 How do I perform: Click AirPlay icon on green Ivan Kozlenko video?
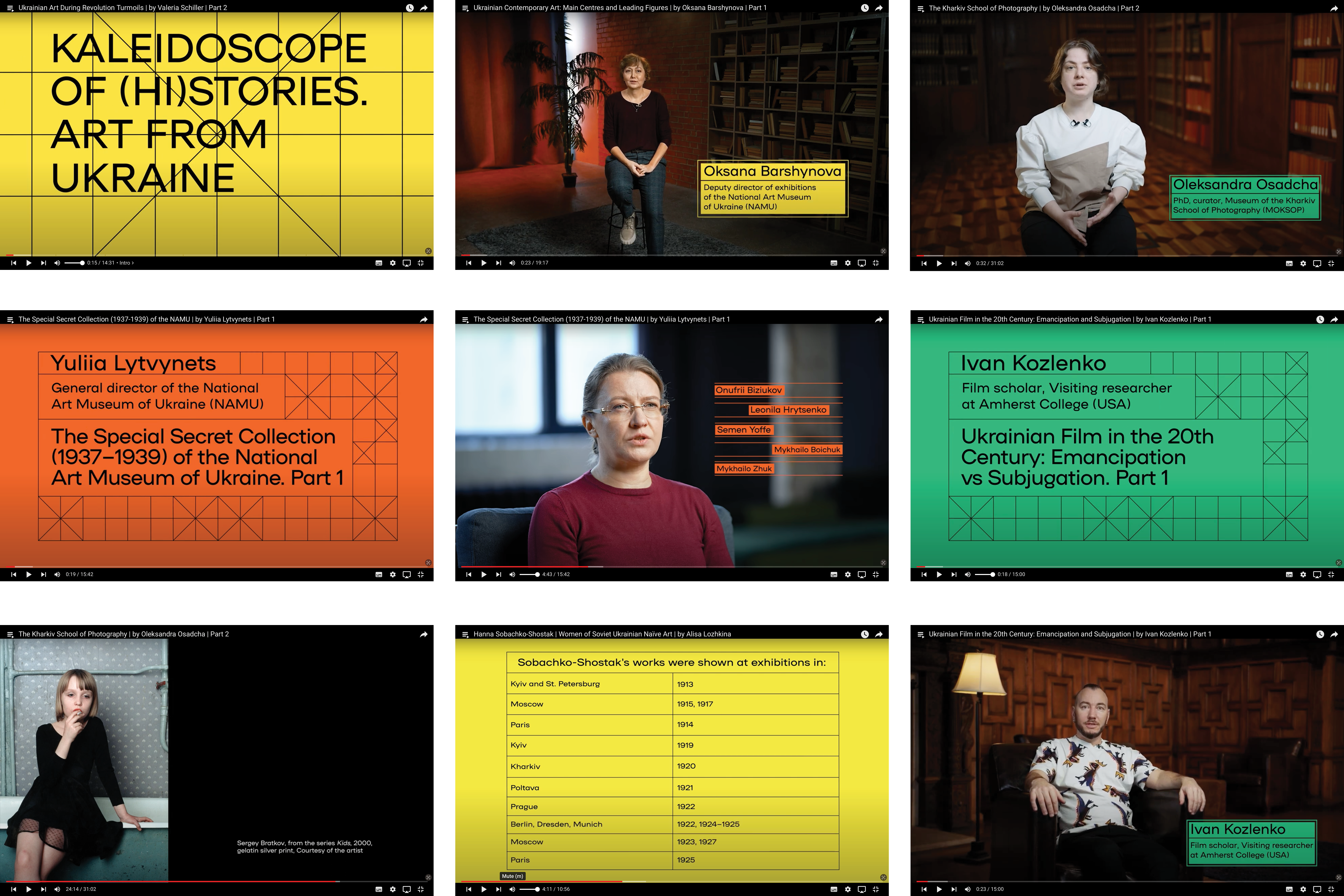[1317, 574]
